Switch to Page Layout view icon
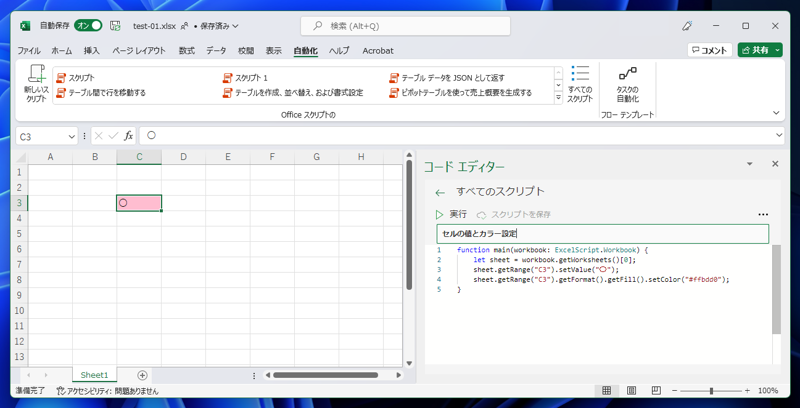Viewport: 800px width, 408px height. point(631,391)
